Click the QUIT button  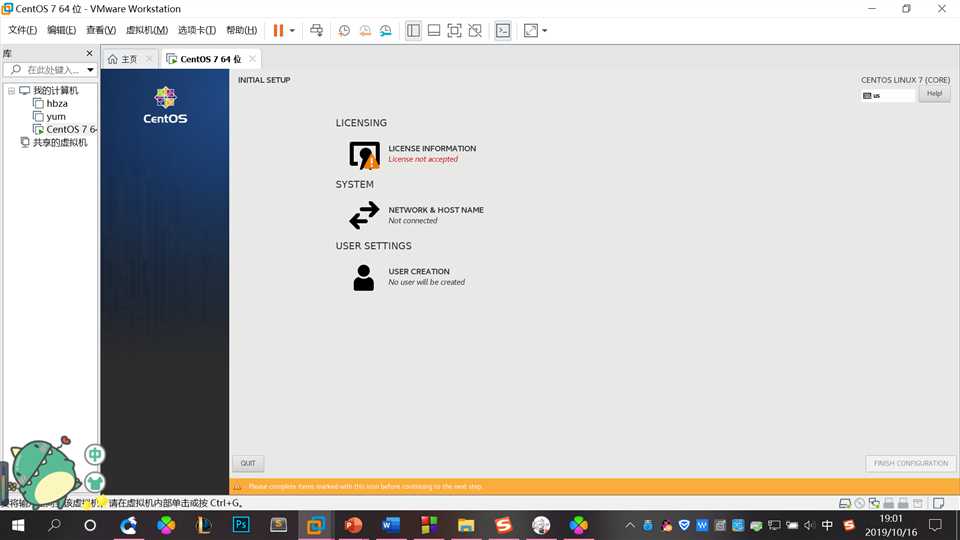[x=248, y=463]
